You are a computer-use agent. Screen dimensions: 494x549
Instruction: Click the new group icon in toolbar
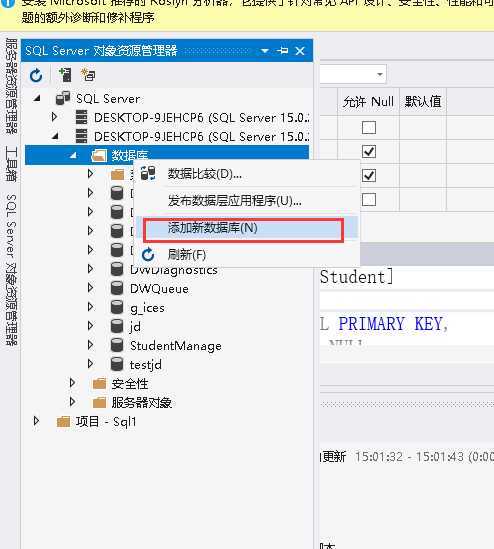(x=88, y=75)
